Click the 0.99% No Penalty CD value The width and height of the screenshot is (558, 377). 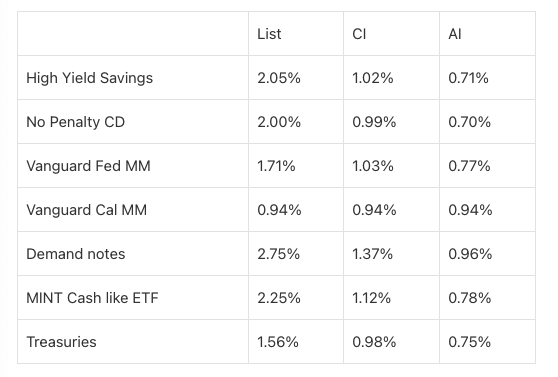coord(374,122)
